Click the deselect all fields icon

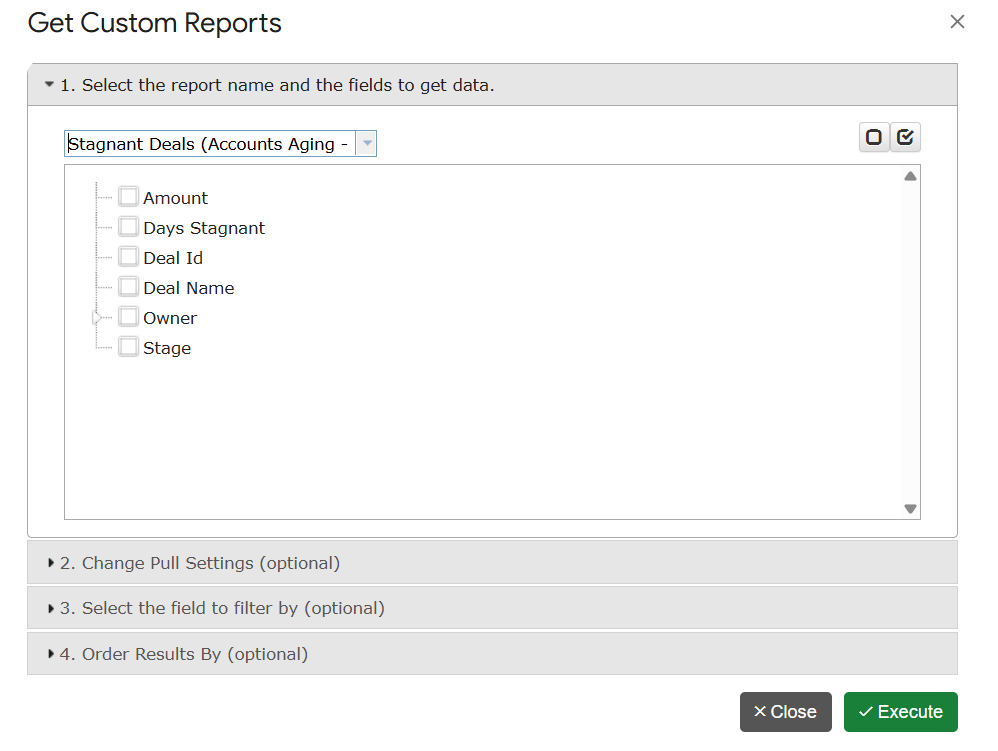tap(874, 138)
